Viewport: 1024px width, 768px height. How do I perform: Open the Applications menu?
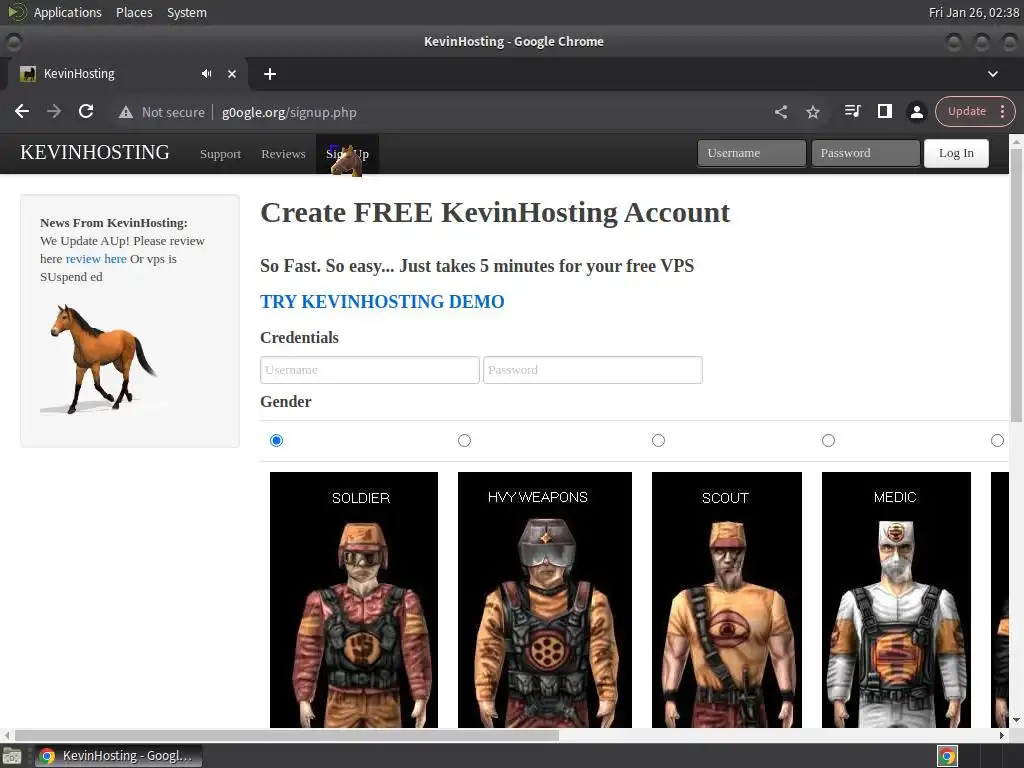point(67,12)
